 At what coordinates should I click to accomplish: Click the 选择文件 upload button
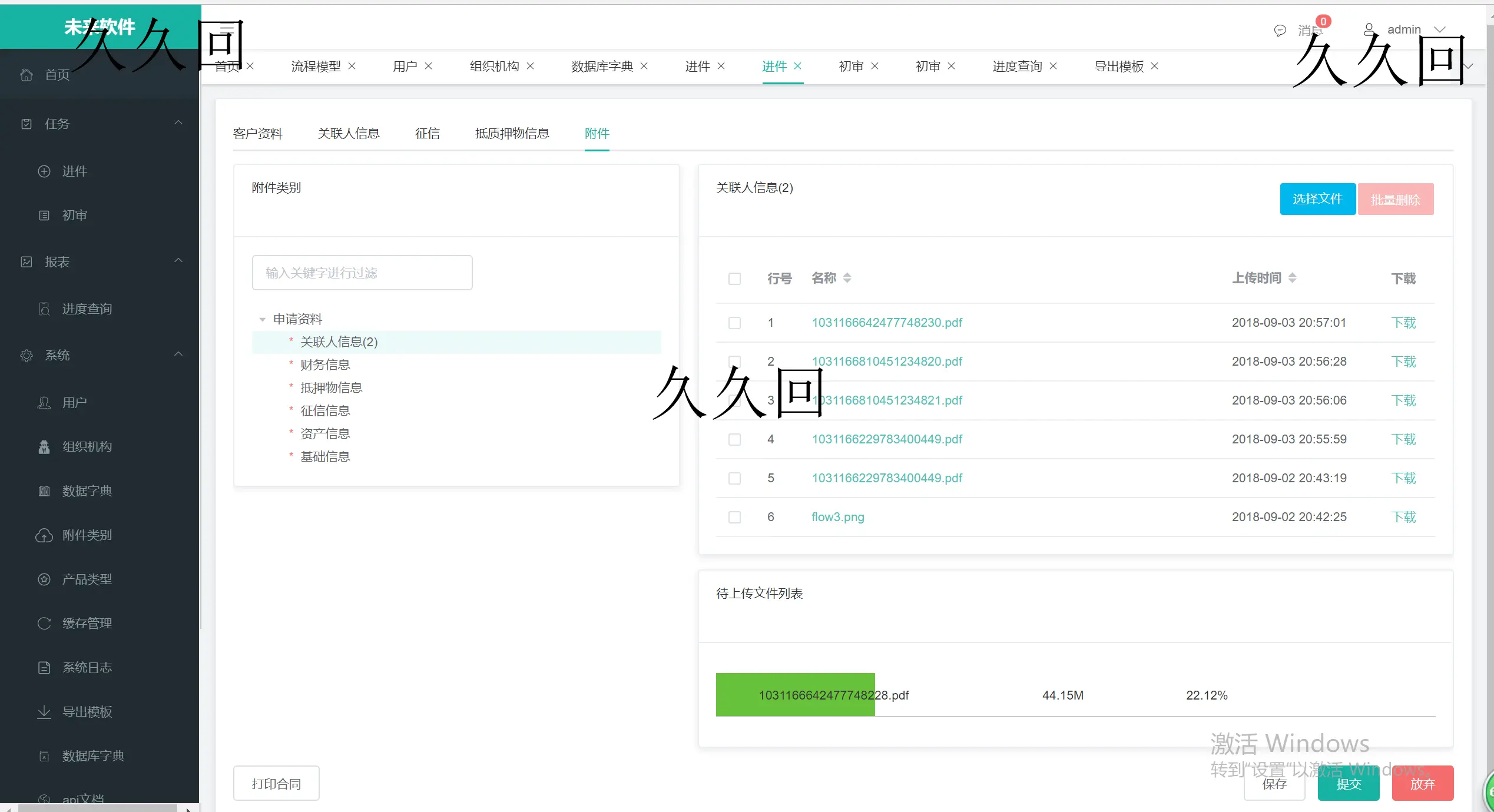1317,198
